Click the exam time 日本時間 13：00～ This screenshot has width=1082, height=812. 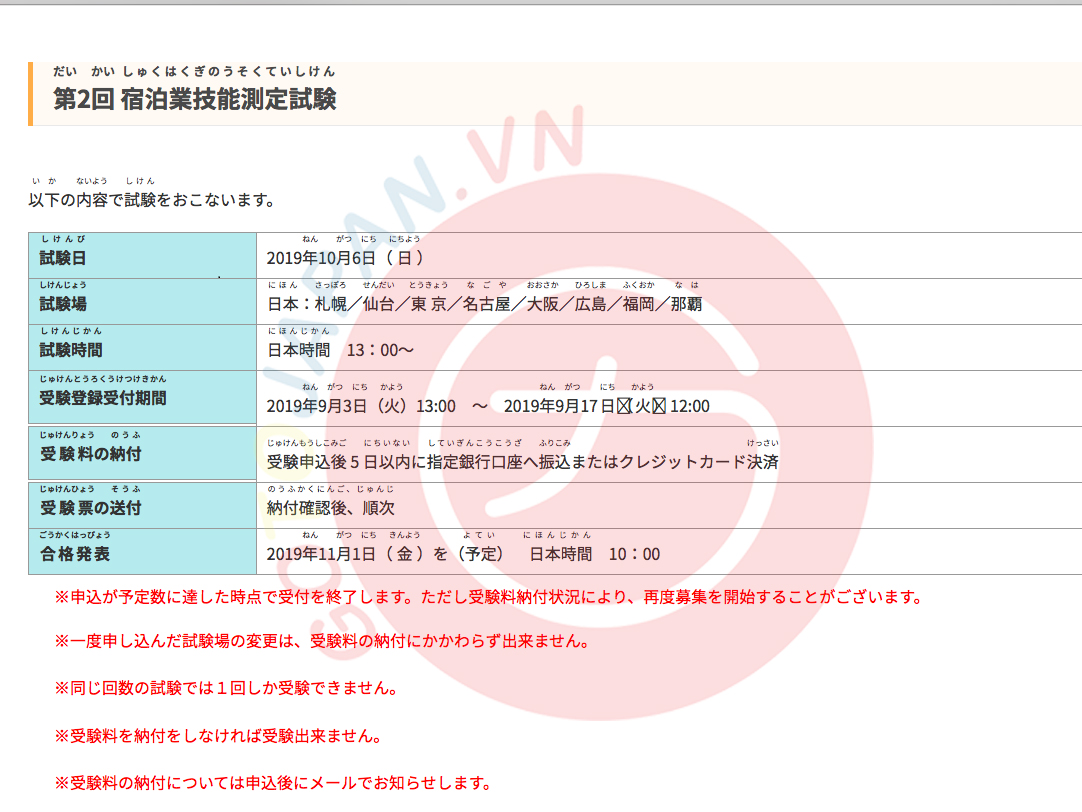(340, 350)
